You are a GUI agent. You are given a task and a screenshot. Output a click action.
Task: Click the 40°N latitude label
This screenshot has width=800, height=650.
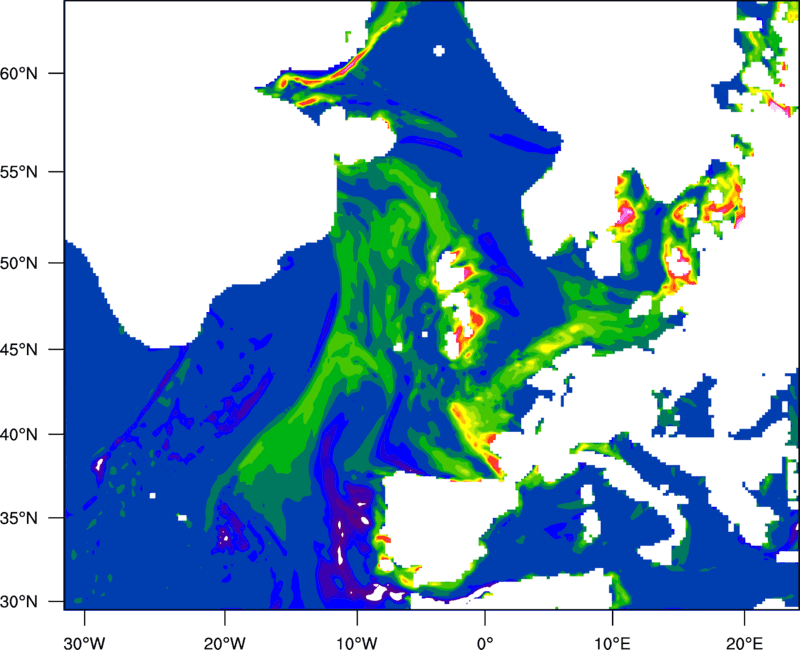(x=19, y=435)
